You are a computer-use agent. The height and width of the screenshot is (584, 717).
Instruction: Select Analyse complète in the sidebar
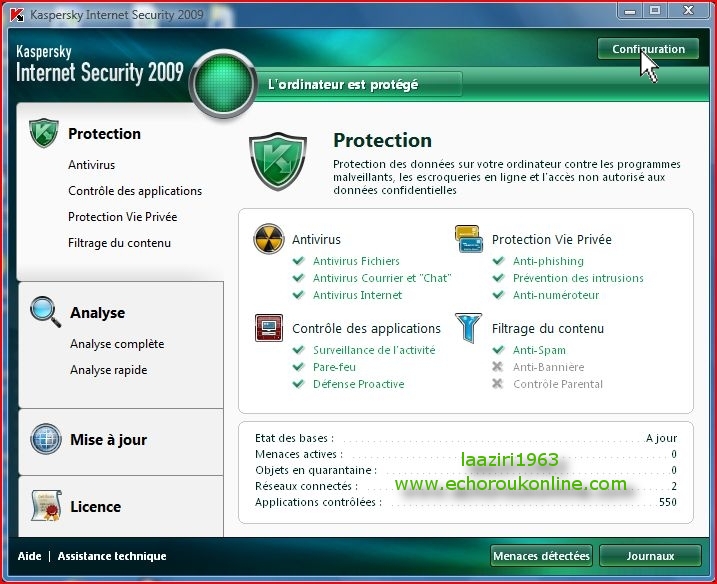tap(116, 344)
